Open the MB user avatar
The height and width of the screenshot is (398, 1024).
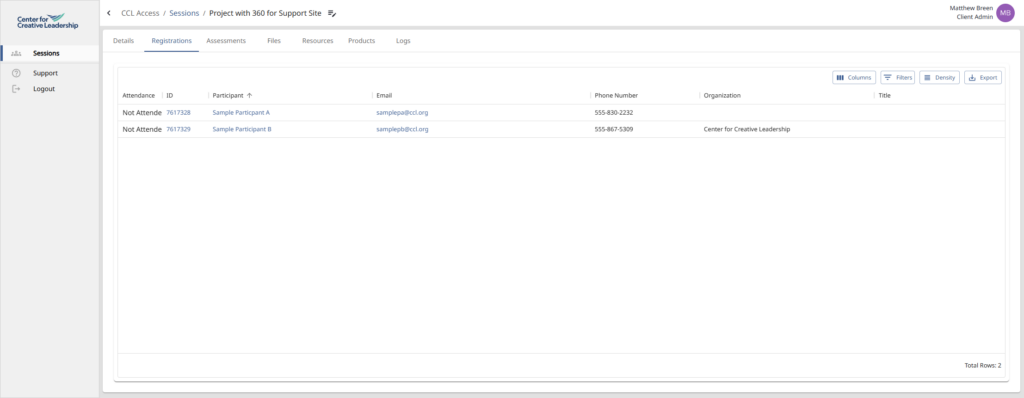[x=1005, y=12]
